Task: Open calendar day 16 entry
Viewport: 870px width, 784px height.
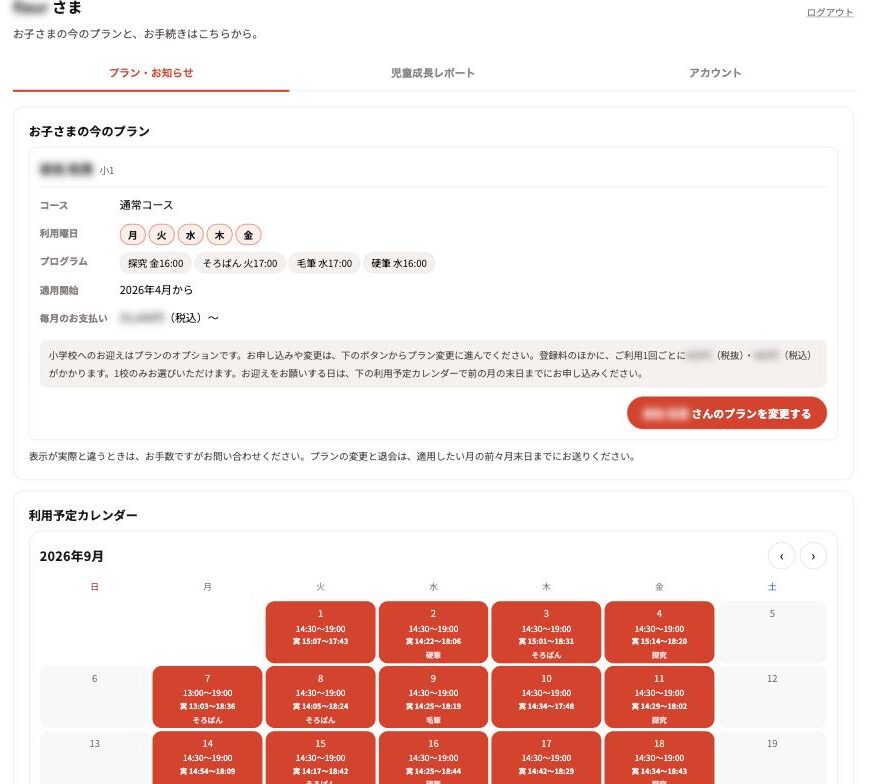Action: (x=433, y=758)
